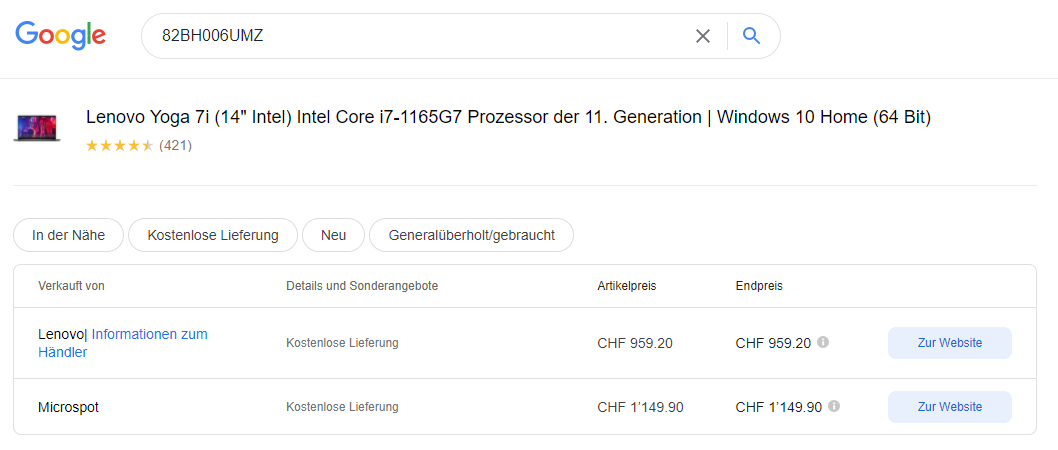Visit Microspot using "Zur Website" button
The height and width of the screenshot is (450, 1058).
pos(949,407)
